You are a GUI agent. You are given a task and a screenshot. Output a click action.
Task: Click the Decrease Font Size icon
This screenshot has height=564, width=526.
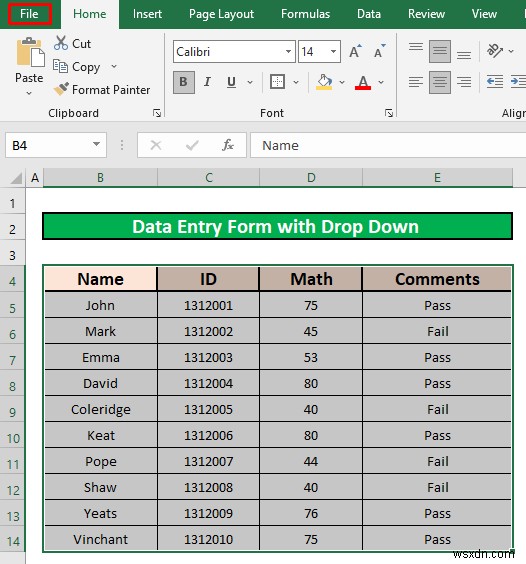(380, 51)
